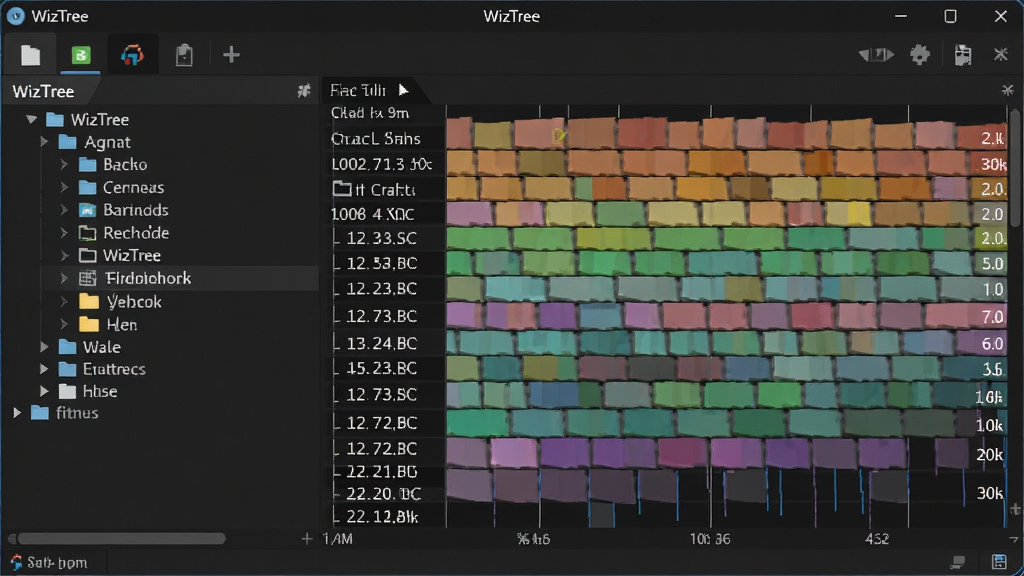Open settings with the gear icon
The height and width of the screenshot is (576, 1024).
point(920,55)
